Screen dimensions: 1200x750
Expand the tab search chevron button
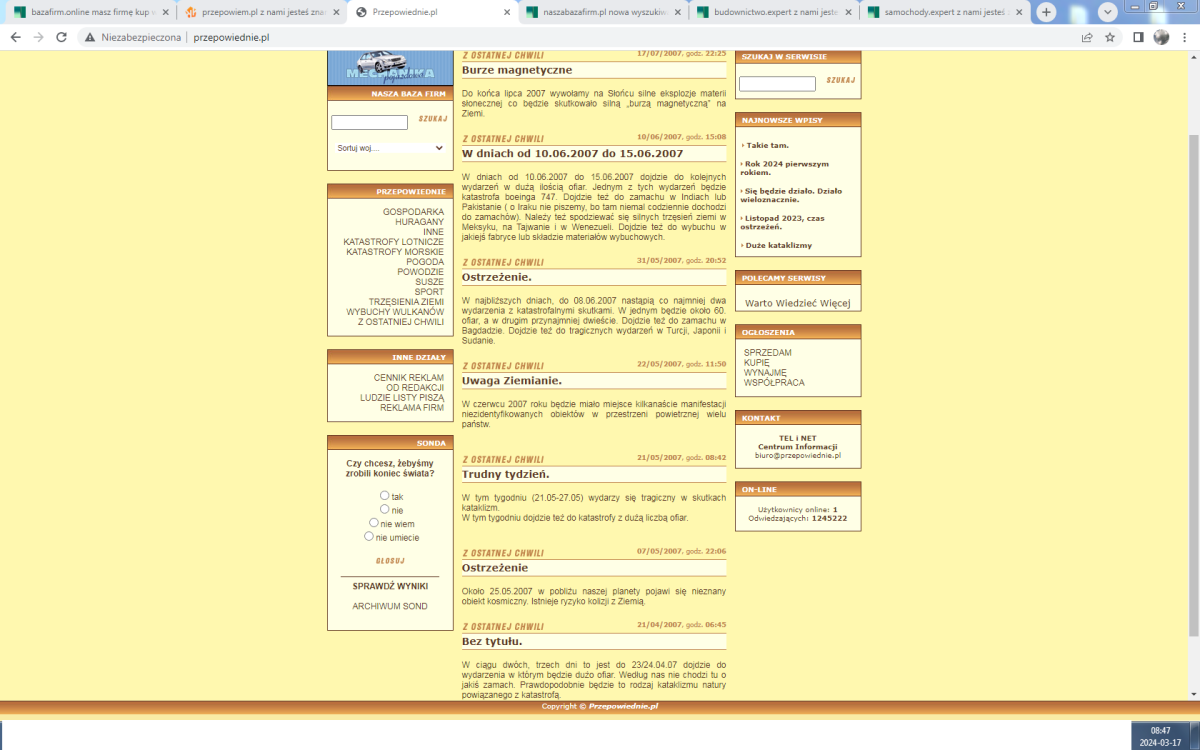point(1107,12)
